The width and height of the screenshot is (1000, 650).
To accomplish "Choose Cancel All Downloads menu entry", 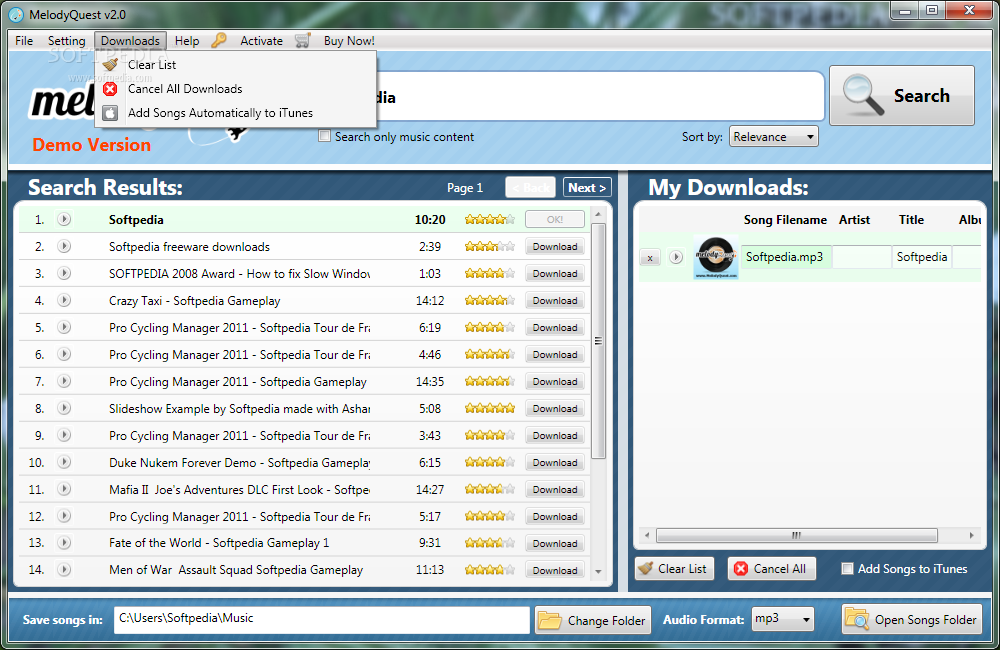I will click(x=235, y=89).
